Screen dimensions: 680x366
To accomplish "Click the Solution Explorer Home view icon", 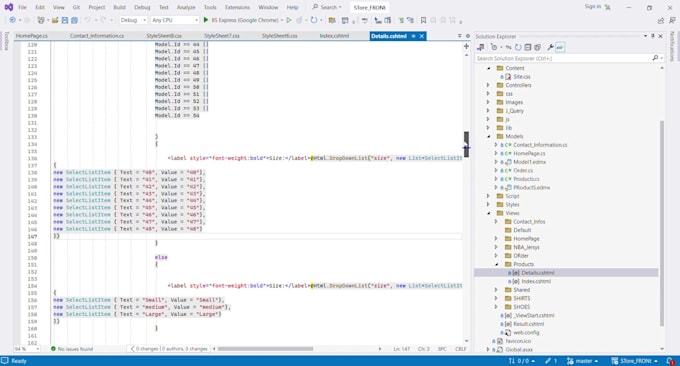I will (x=481, y=47).
